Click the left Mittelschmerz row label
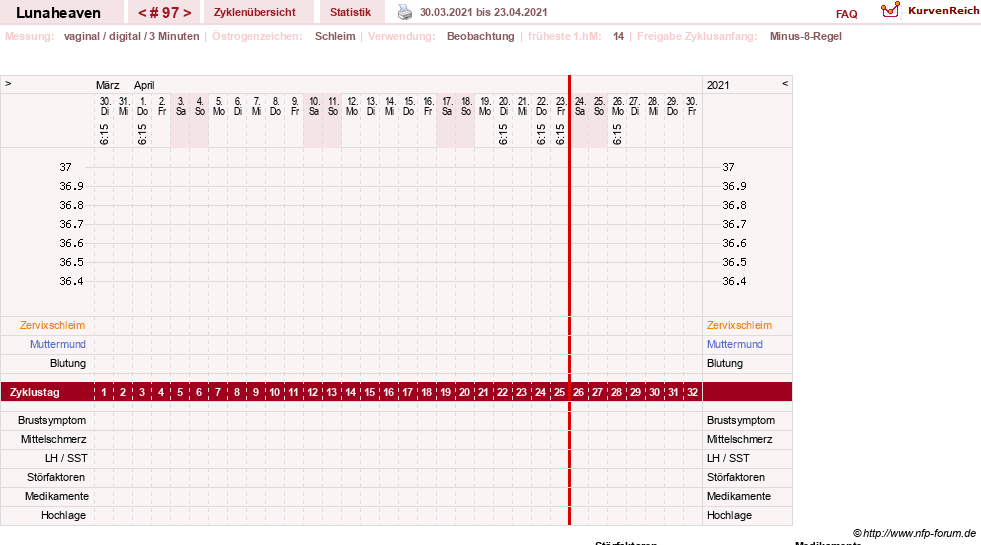This screenshot has width=981, height=545. click(x=54, y=439)
